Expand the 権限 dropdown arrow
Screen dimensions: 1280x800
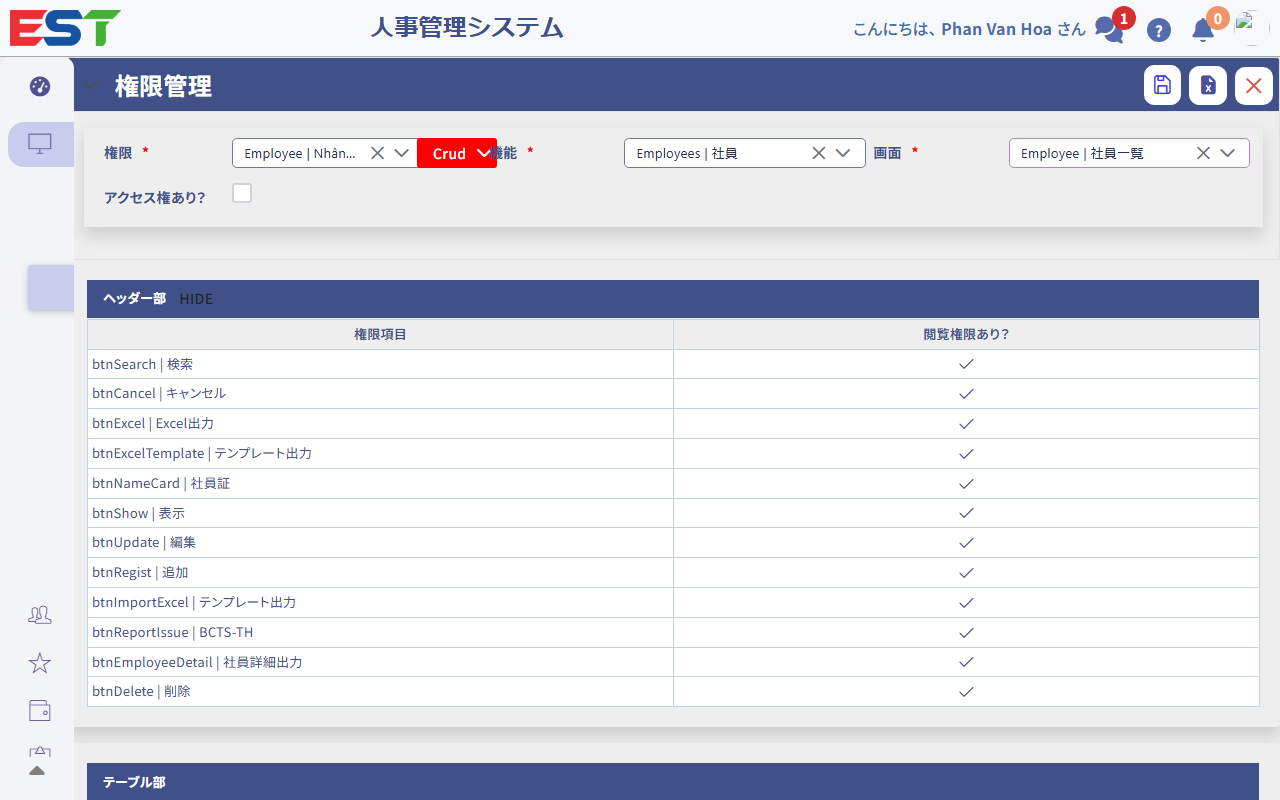pyautogui.click(x=402, y=153)
